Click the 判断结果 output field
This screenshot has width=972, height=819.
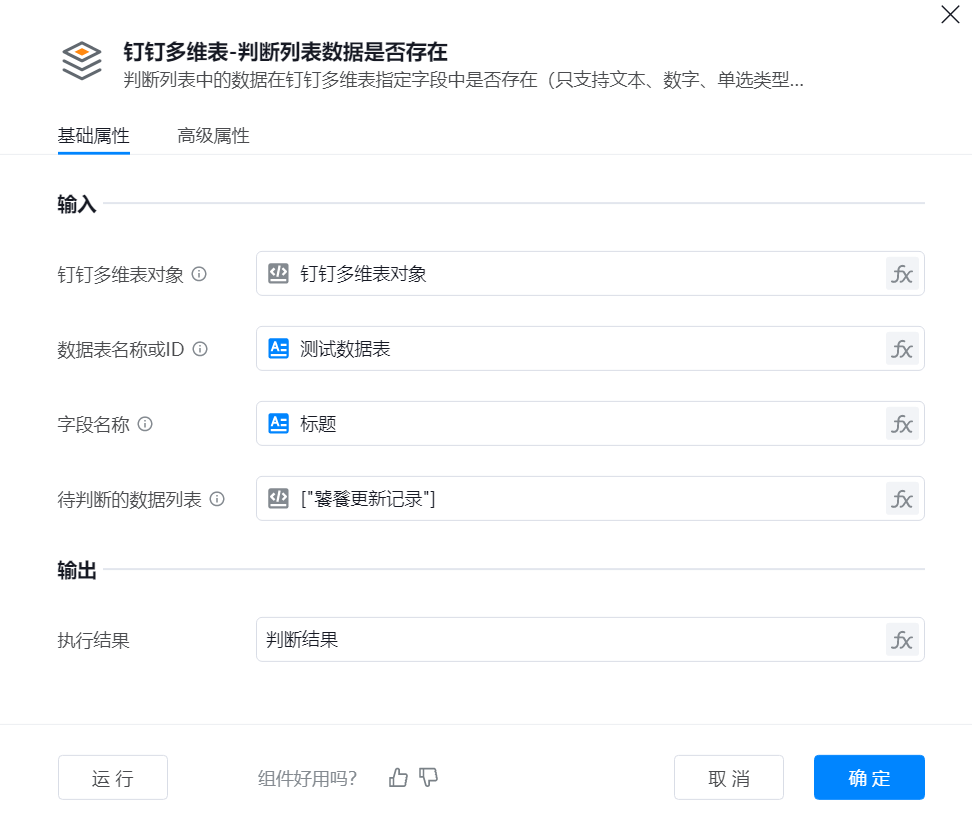pos(570,640)
